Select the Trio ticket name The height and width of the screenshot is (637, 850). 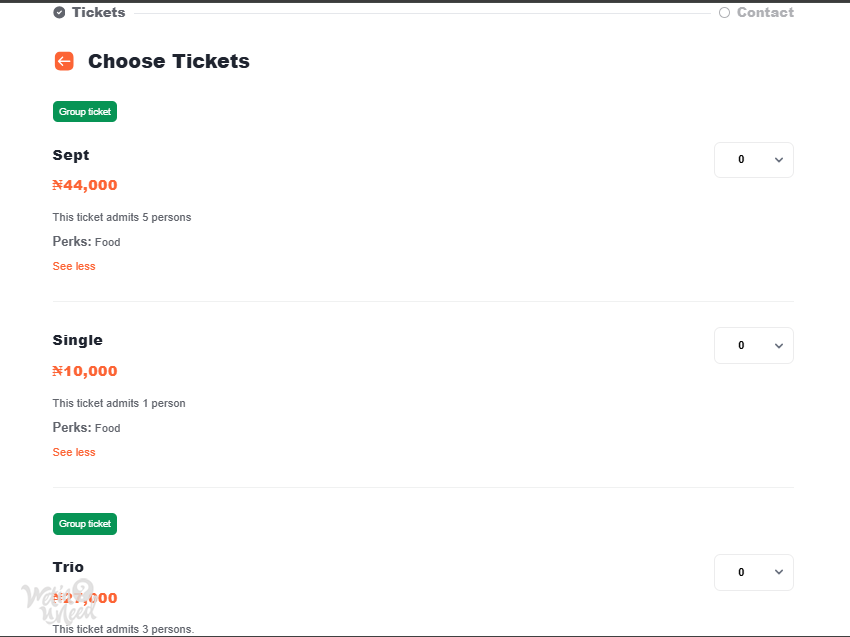click(68, 567)
